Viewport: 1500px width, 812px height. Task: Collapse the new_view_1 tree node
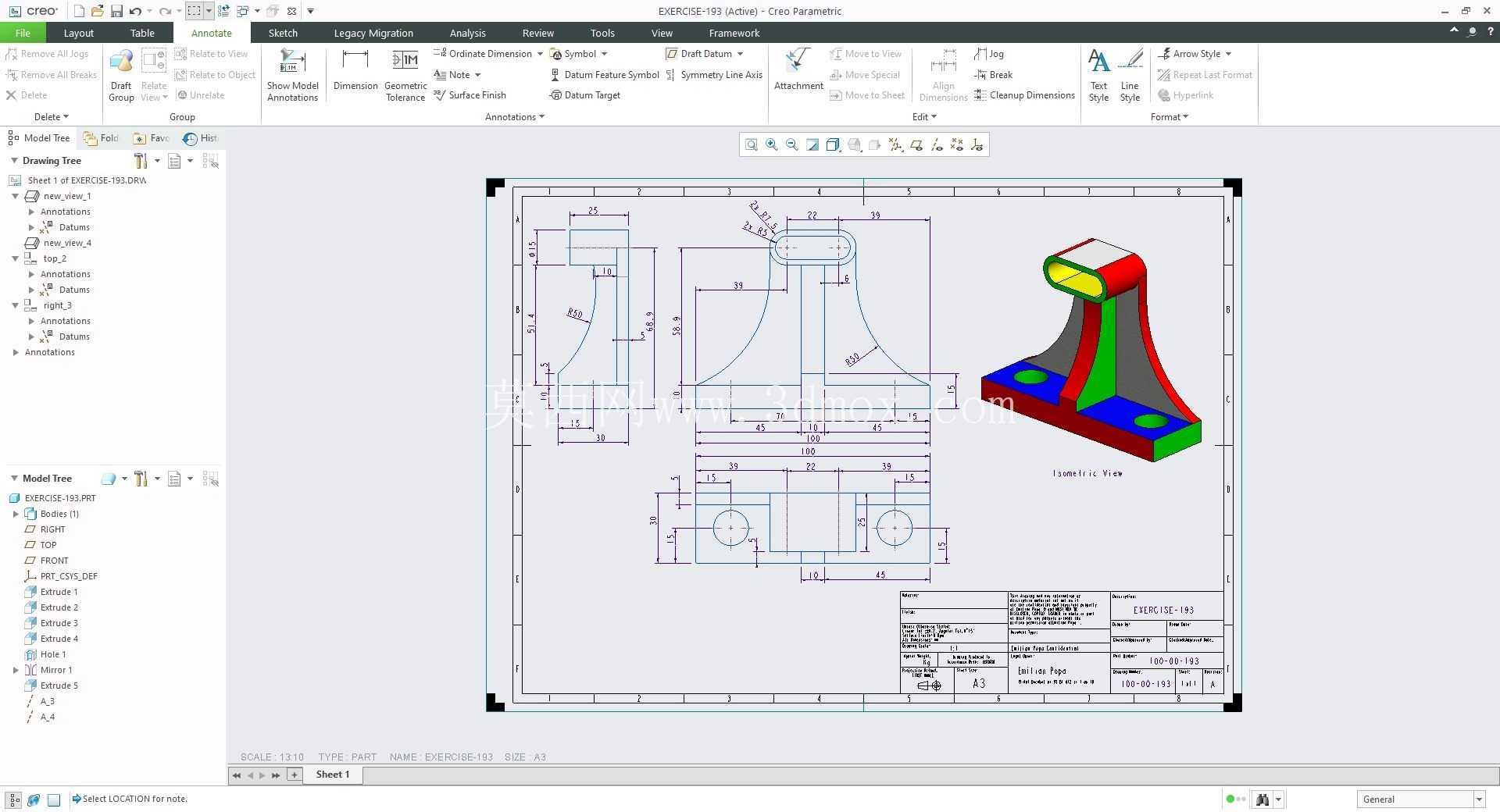click(x=15, y=196)
